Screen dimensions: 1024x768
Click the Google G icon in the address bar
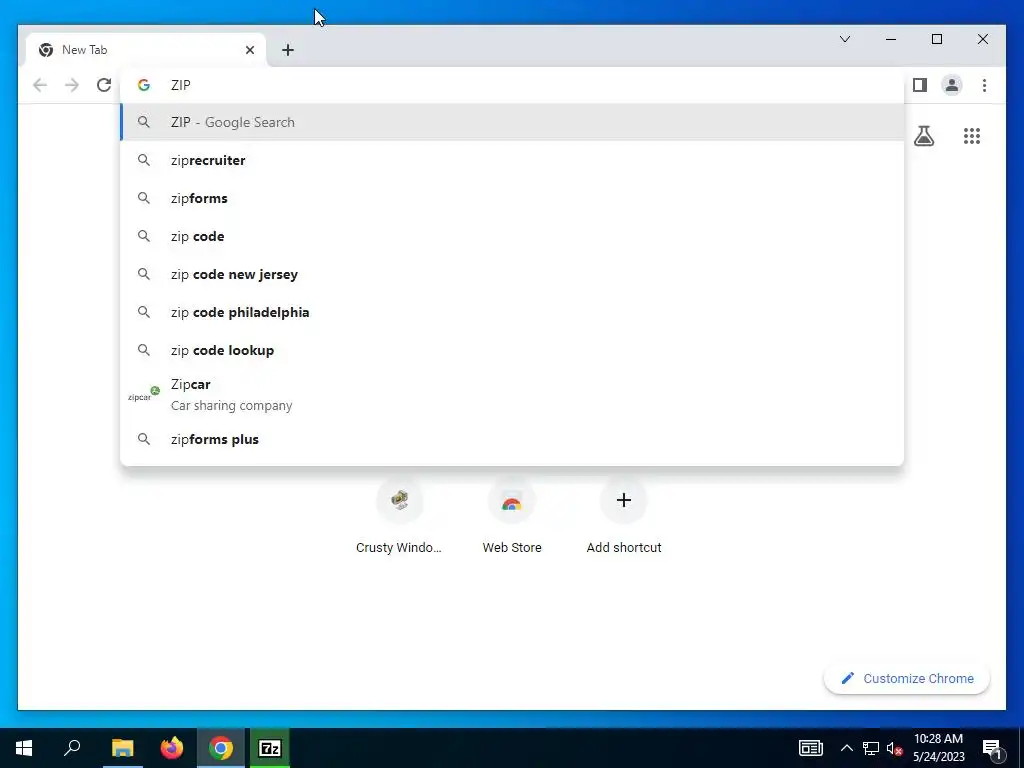click(144, 85)
